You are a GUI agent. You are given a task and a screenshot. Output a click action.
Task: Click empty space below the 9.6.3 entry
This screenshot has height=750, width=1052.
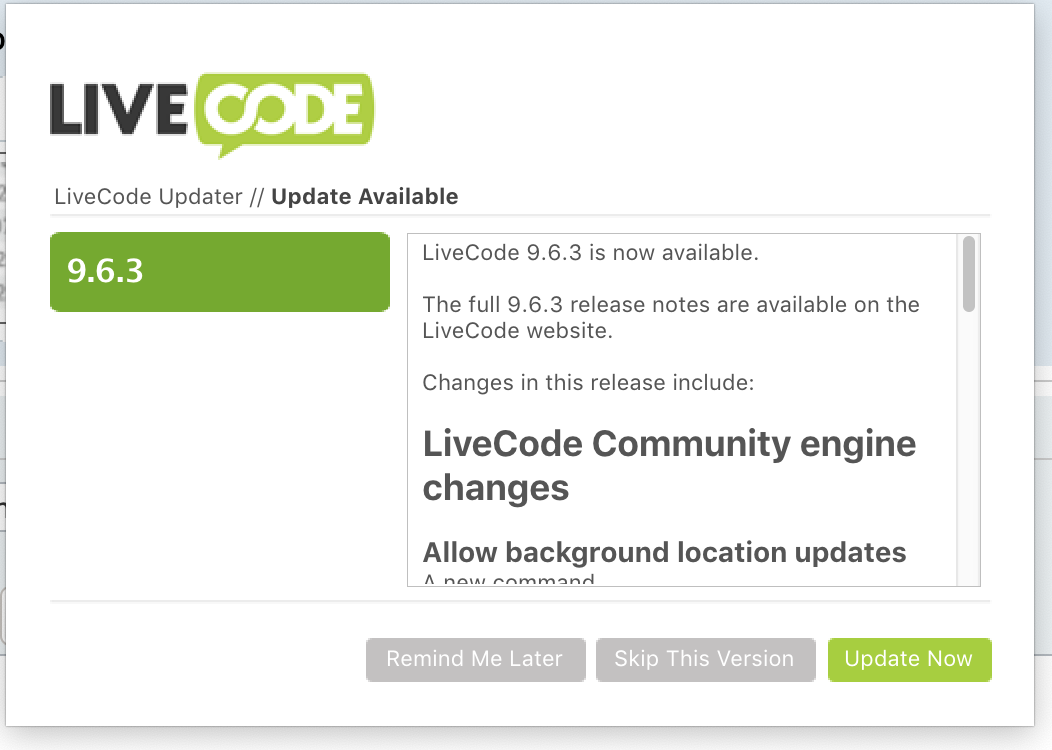pos(220,450)
